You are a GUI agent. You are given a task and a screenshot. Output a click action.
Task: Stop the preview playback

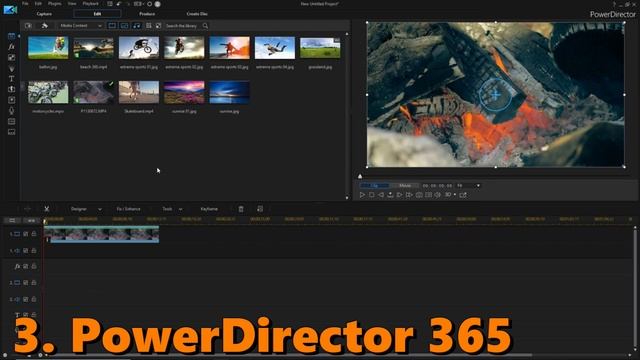(371, 195)
